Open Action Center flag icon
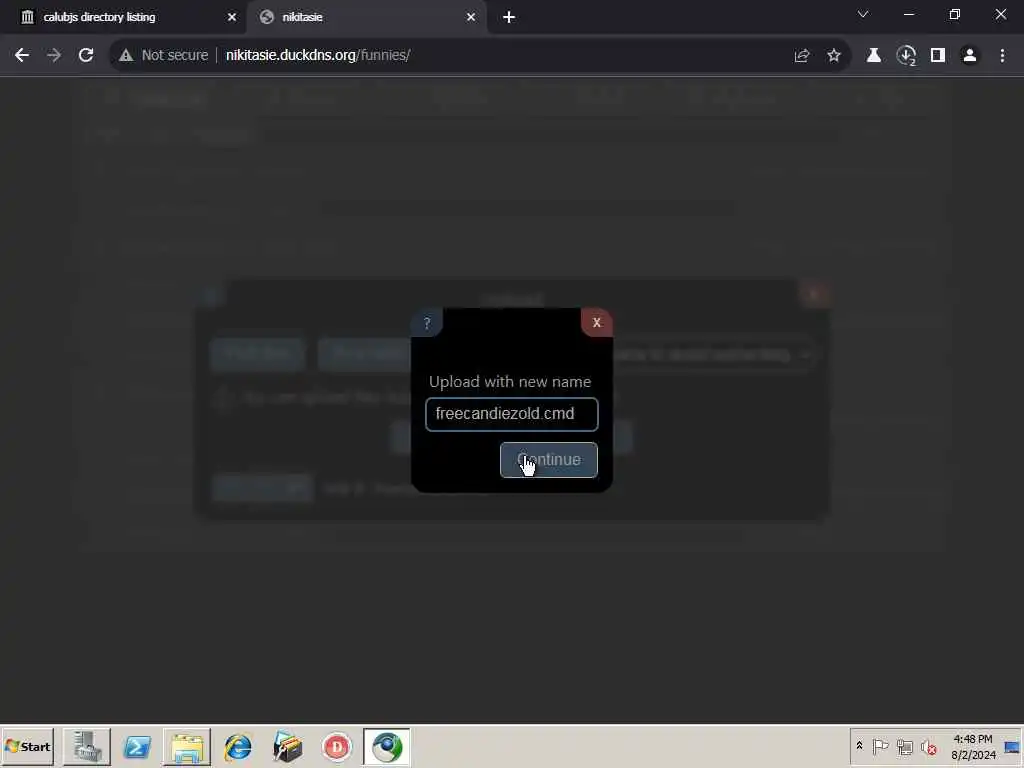The height and width of the screenshot is (768, 1024). pyautogui.click(x=880, y=746)
